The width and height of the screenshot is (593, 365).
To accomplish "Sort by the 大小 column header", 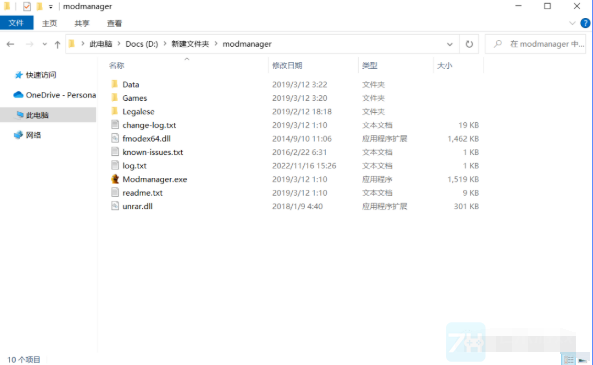I will tap(444, 65).
